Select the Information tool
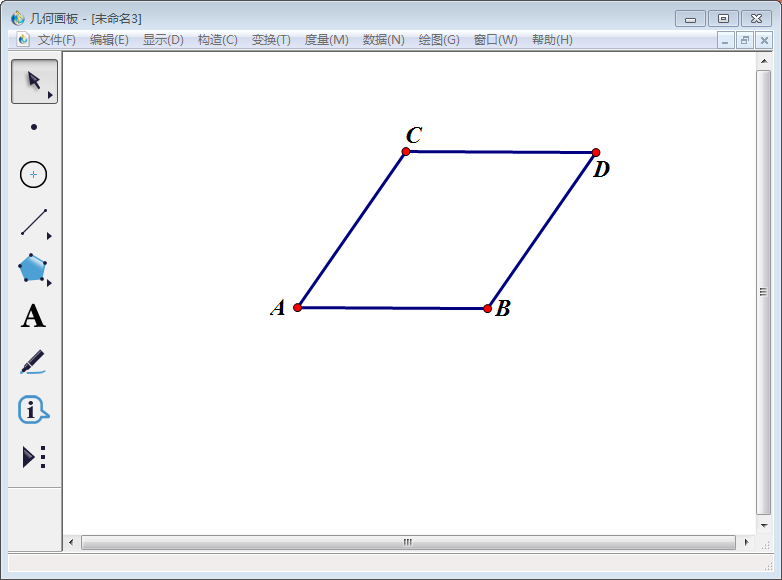This screenshot has height=580, width=782. [33, 410]
